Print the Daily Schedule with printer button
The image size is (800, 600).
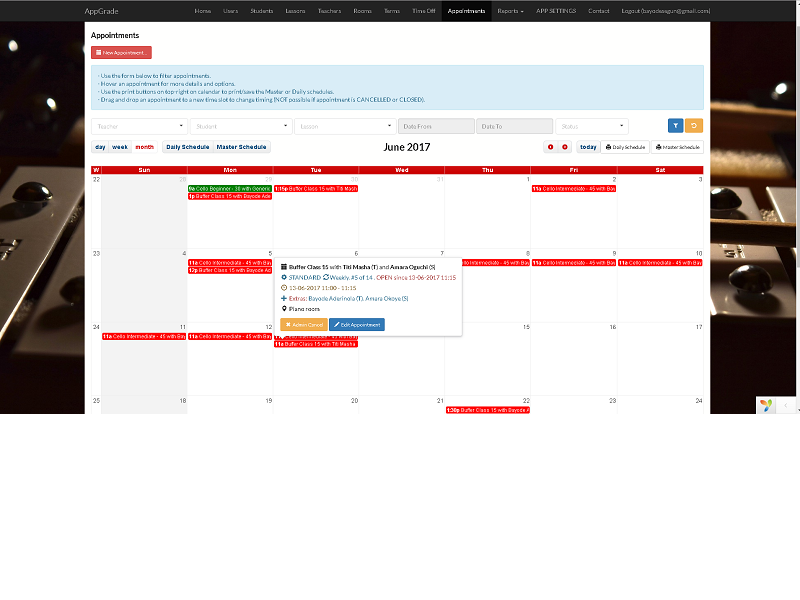[x=625, y=147]
